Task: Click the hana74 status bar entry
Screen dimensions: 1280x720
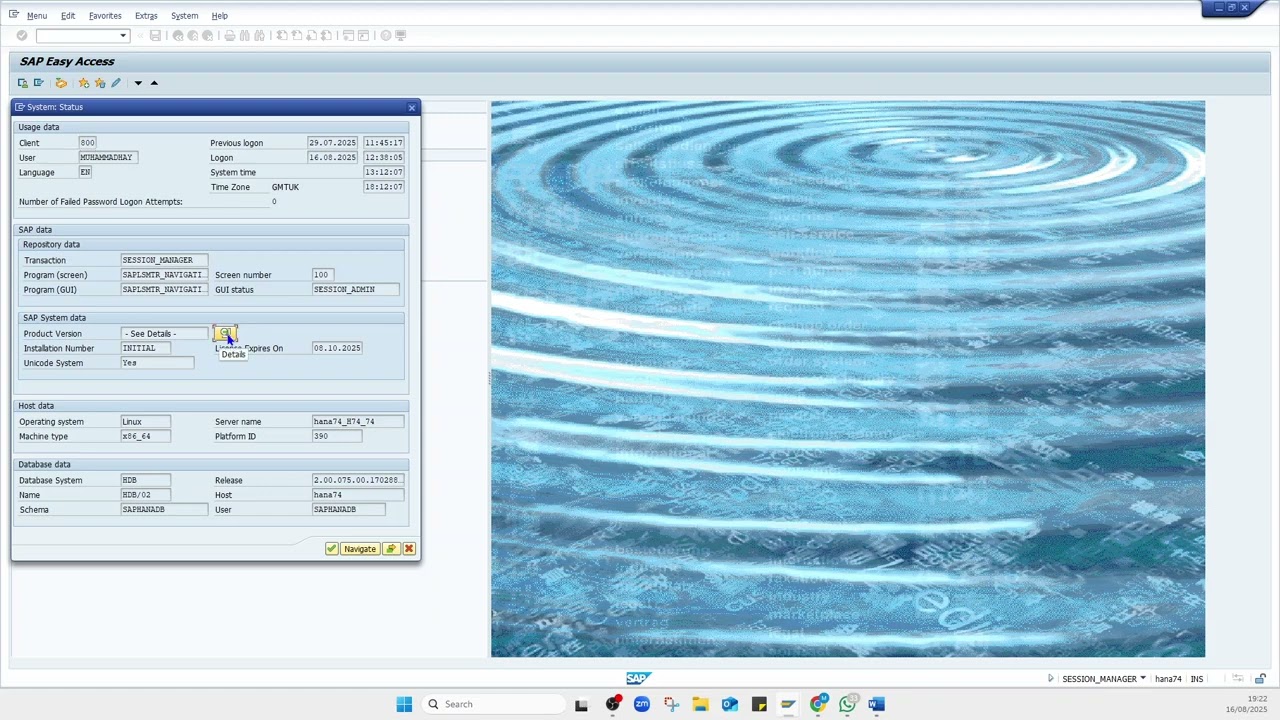Action: (1168, 679)
